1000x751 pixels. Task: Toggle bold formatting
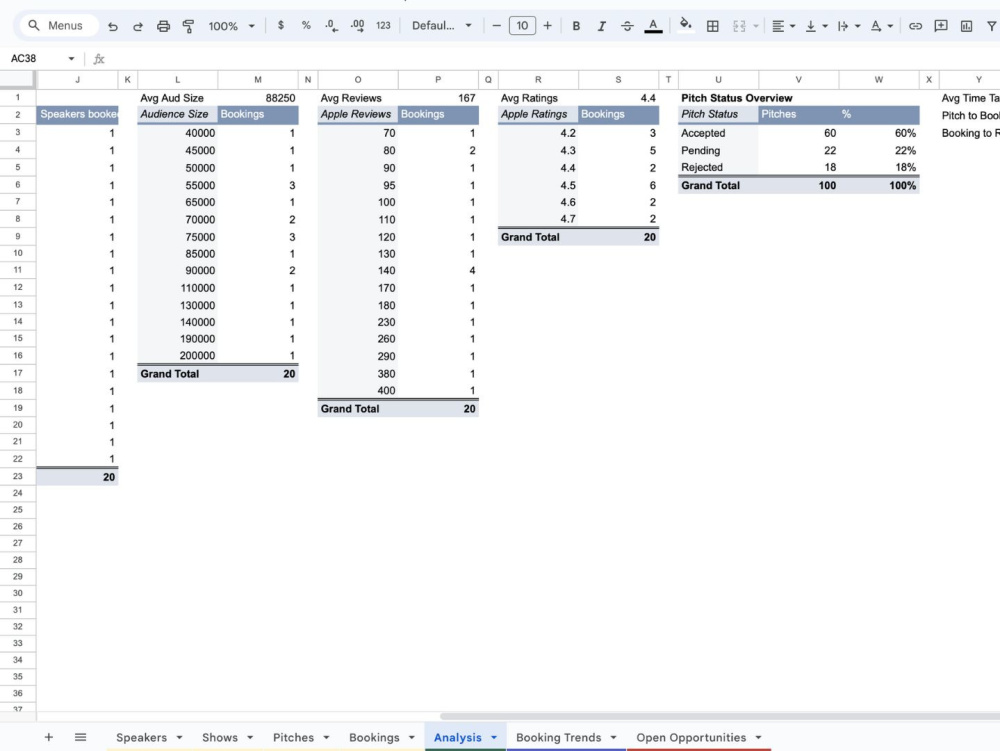click(x=576, y=26)
